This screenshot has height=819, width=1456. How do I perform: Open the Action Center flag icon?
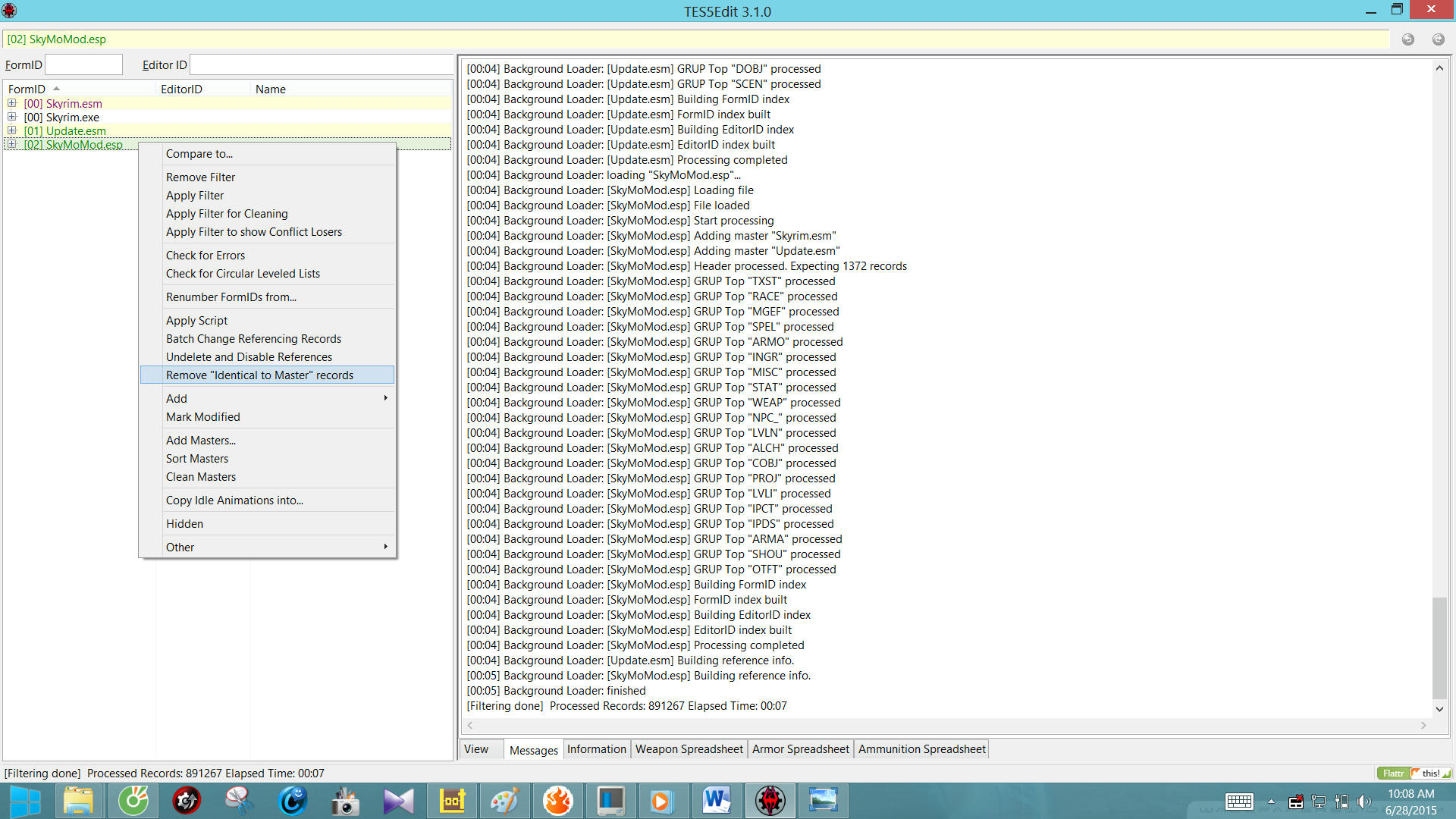[x=1296, y=802]
